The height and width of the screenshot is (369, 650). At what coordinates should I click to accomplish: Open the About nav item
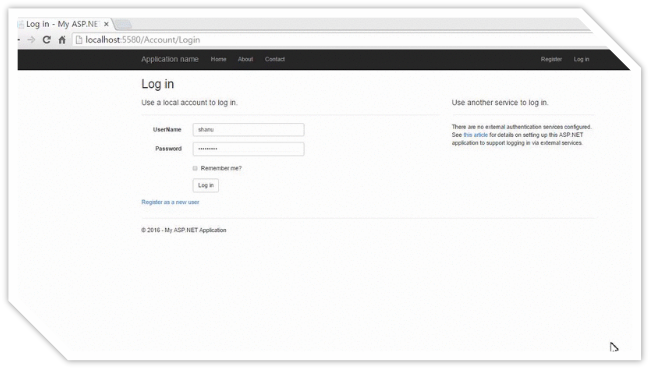[x=245, y=59]
